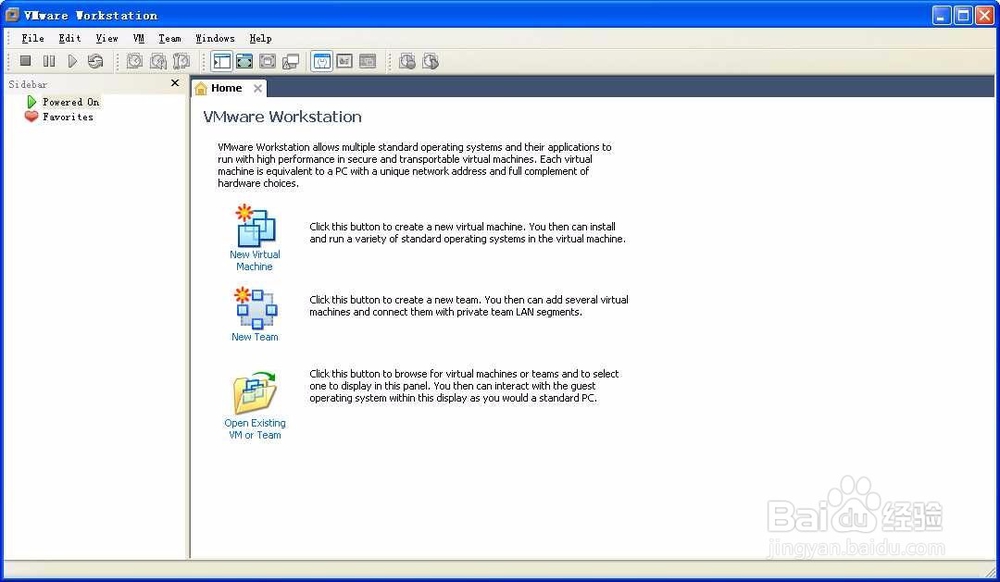Click the Suspend pause toolbar icon

click(x=49, y=61)
